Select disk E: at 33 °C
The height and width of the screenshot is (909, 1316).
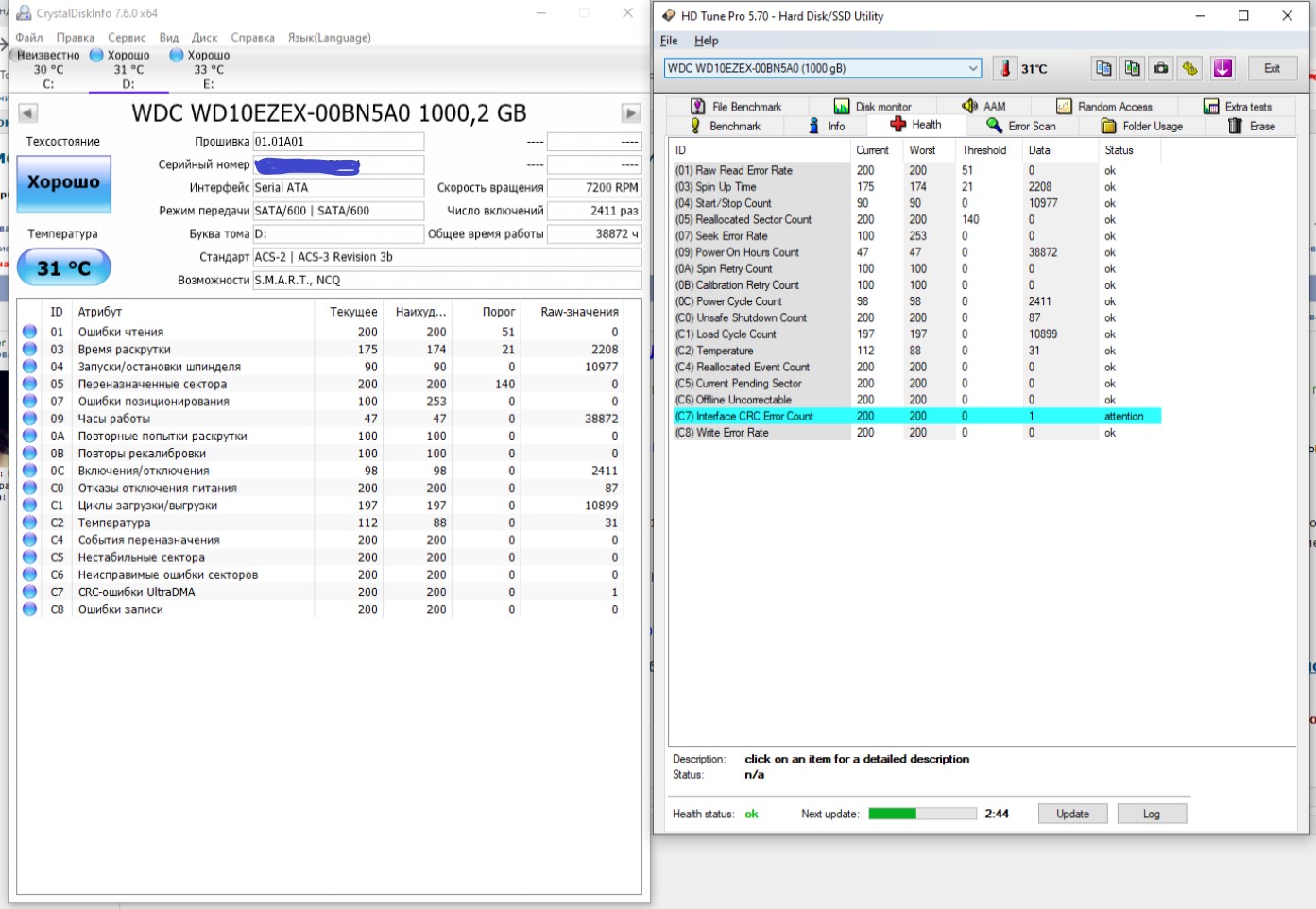[209, 69]
